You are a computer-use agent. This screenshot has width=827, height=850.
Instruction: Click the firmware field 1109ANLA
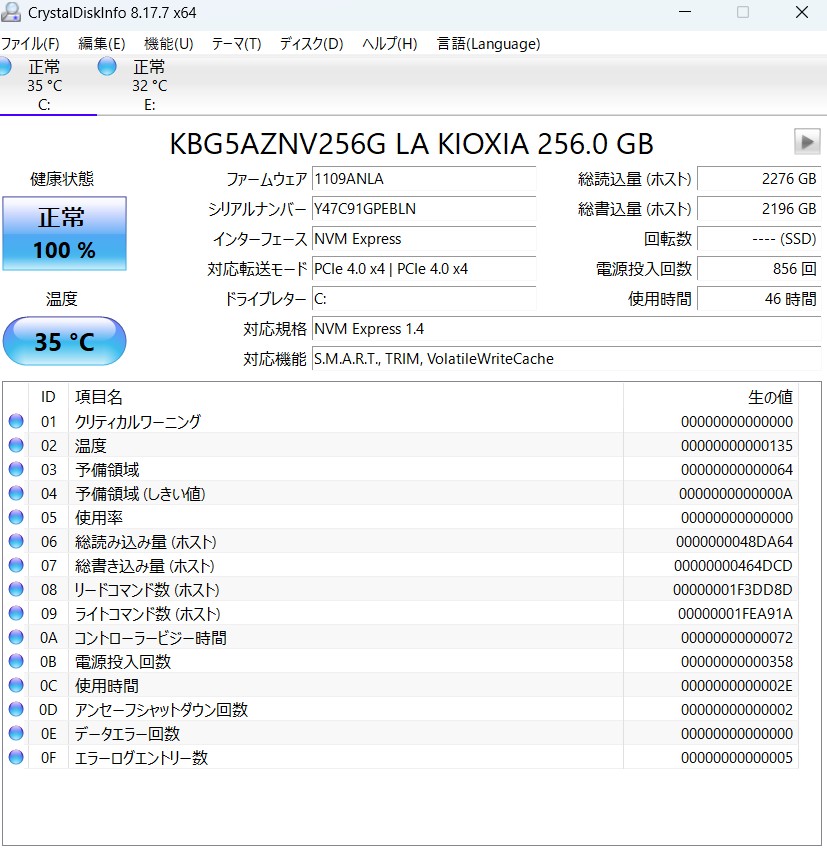coord(424,179)
